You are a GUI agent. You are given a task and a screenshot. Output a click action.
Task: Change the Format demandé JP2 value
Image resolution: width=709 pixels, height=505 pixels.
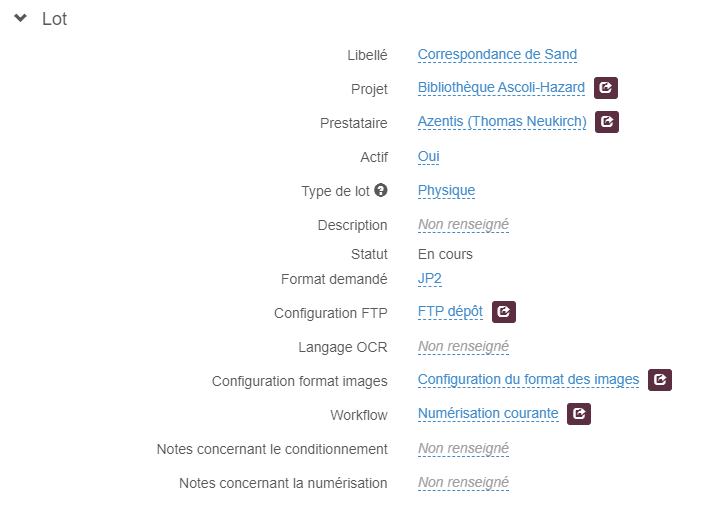430,278
